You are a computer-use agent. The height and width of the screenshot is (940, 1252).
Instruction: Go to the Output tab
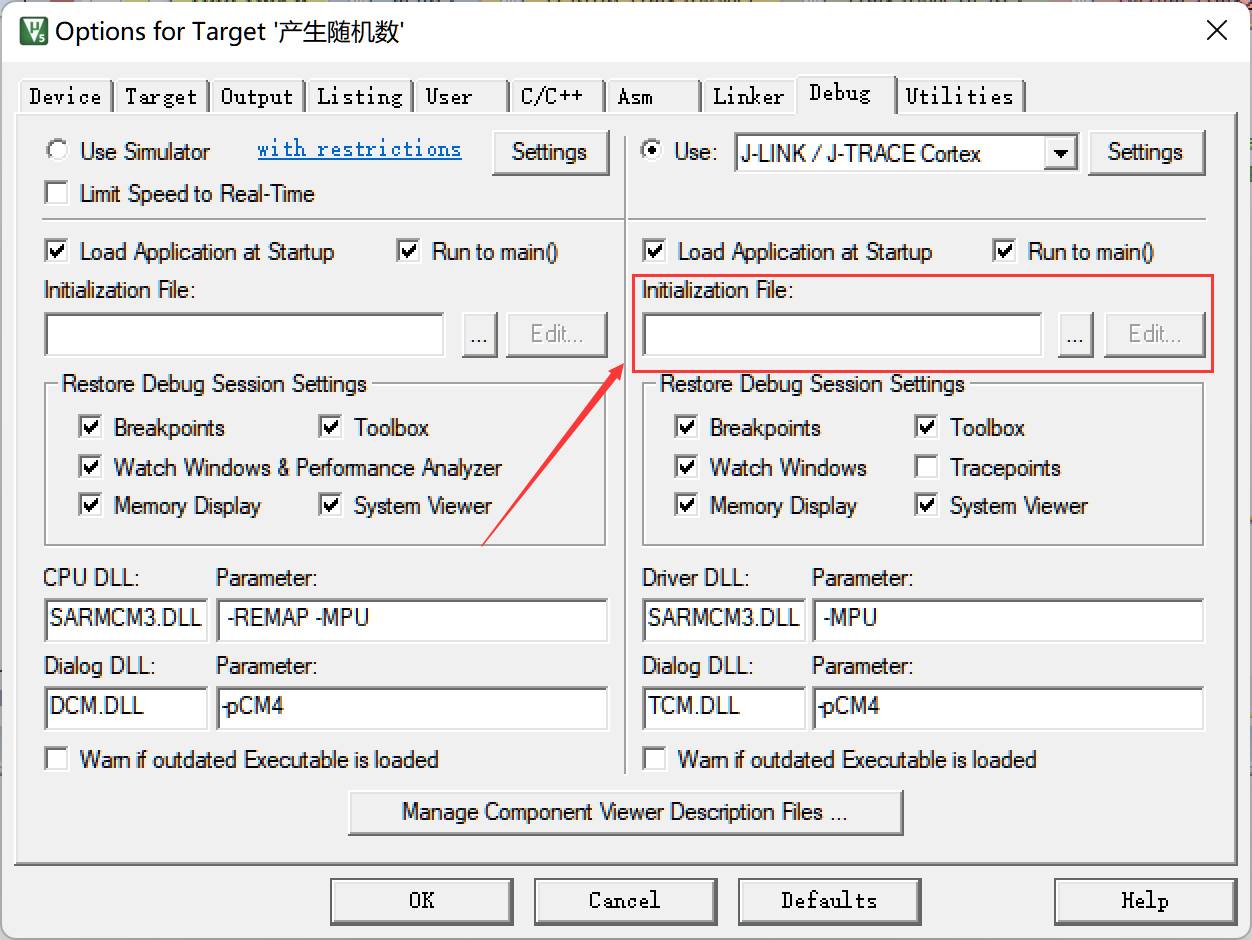coord(257,96)
